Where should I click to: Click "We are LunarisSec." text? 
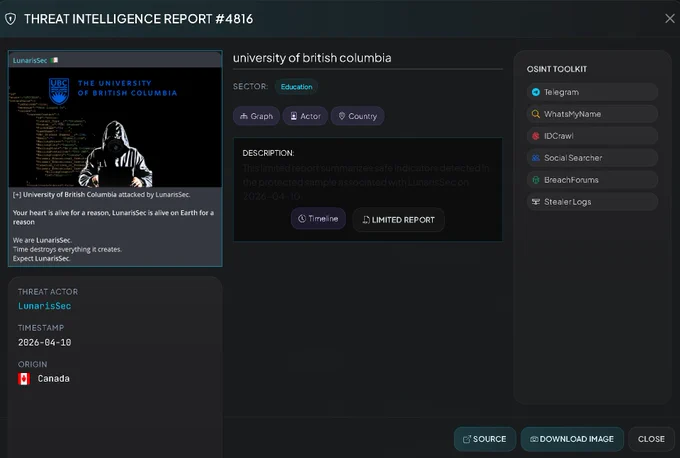pos(42,240)
